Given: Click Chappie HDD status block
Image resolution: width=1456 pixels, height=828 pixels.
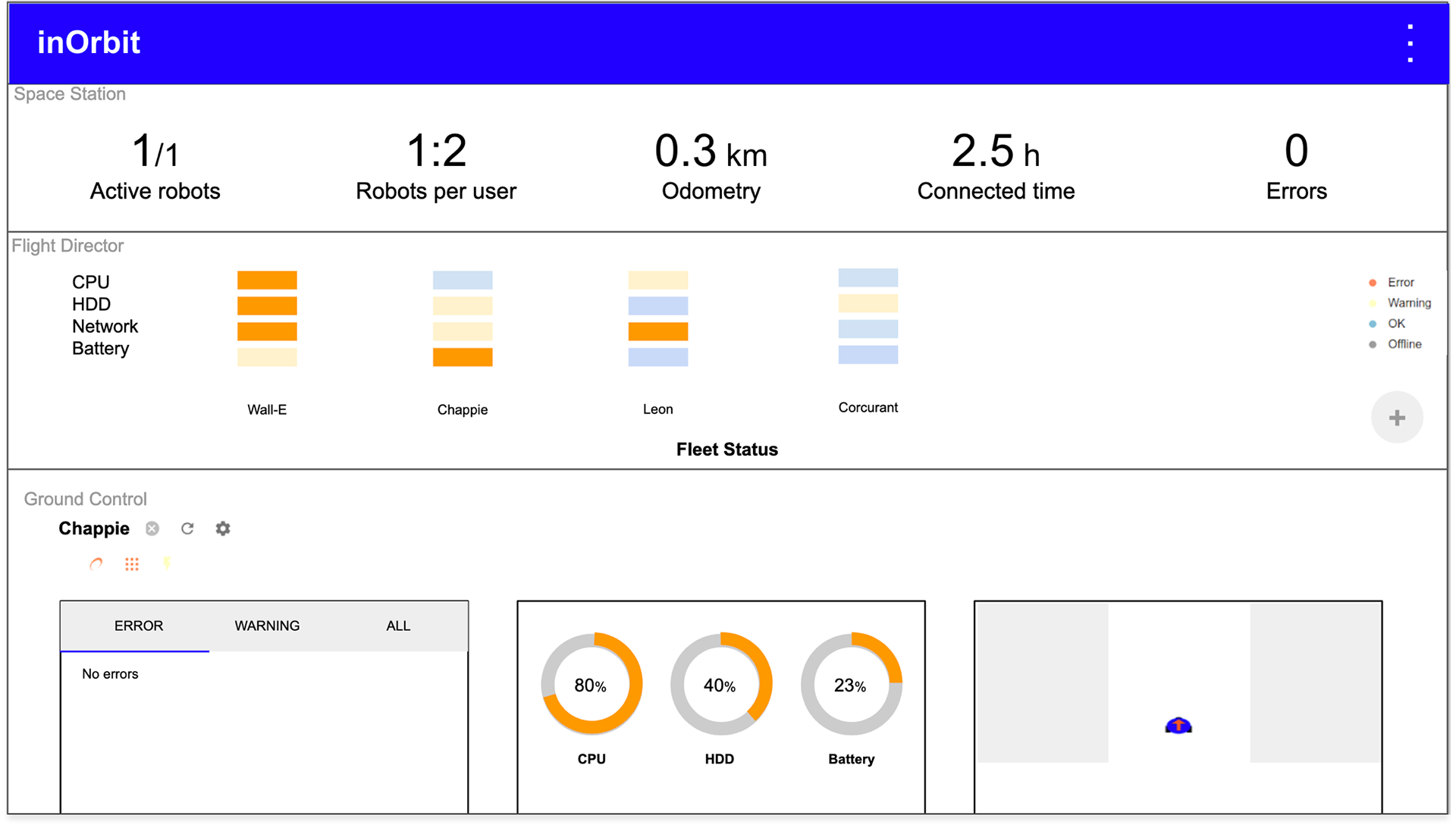Looking at the screenshot, I should [x=463, y=306].
